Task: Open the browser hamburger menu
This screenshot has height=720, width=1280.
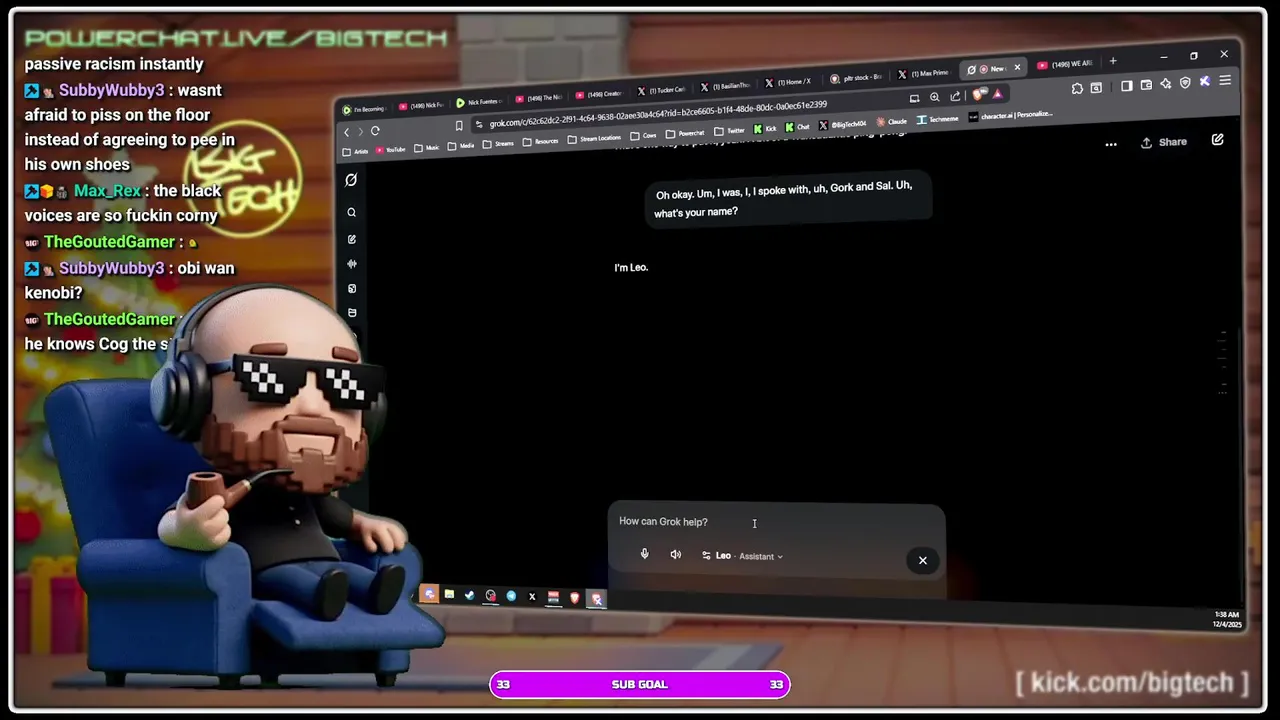Action: (1225, 80)
